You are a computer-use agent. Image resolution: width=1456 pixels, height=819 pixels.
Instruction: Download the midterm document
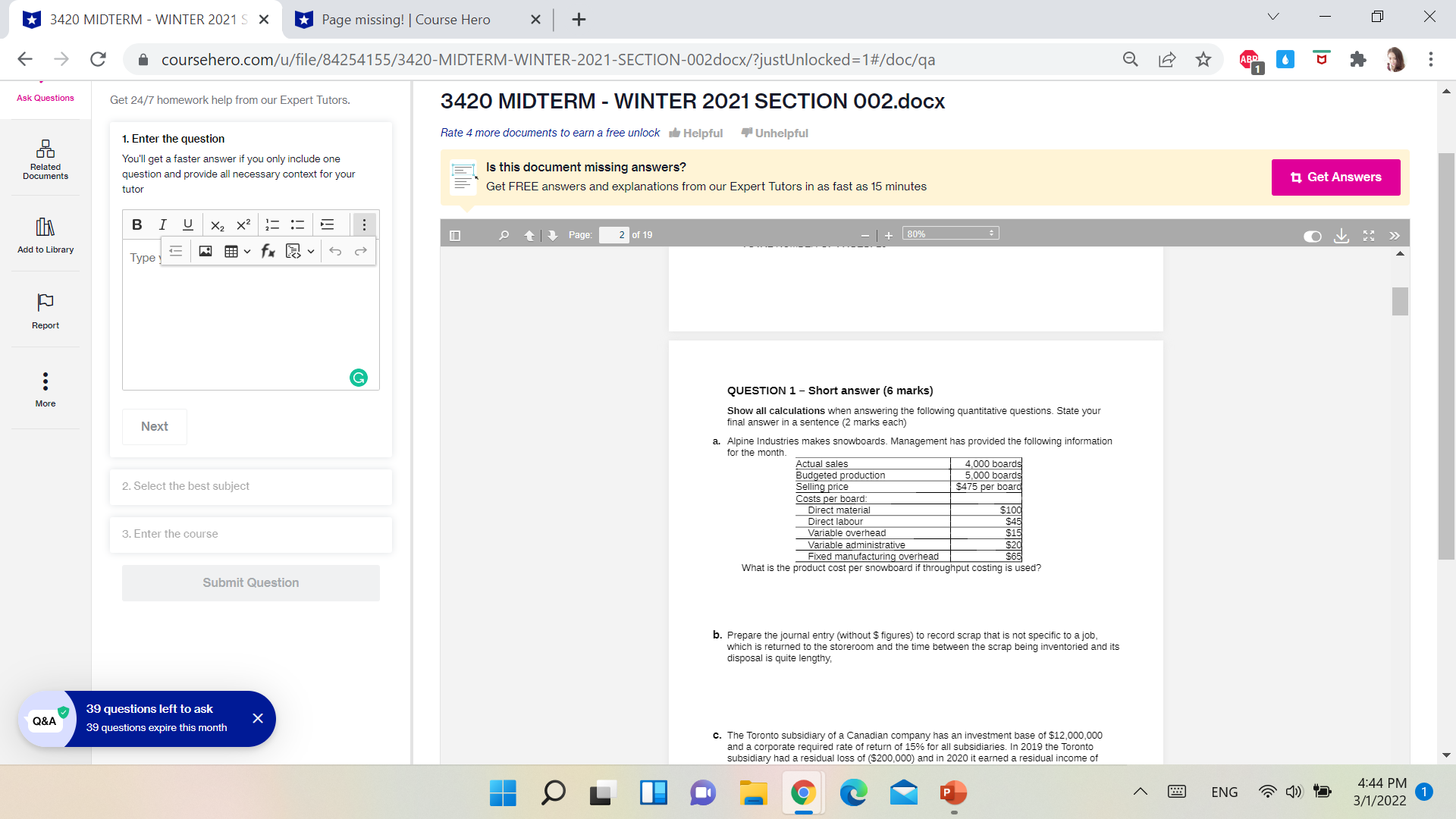[1341, 237]
